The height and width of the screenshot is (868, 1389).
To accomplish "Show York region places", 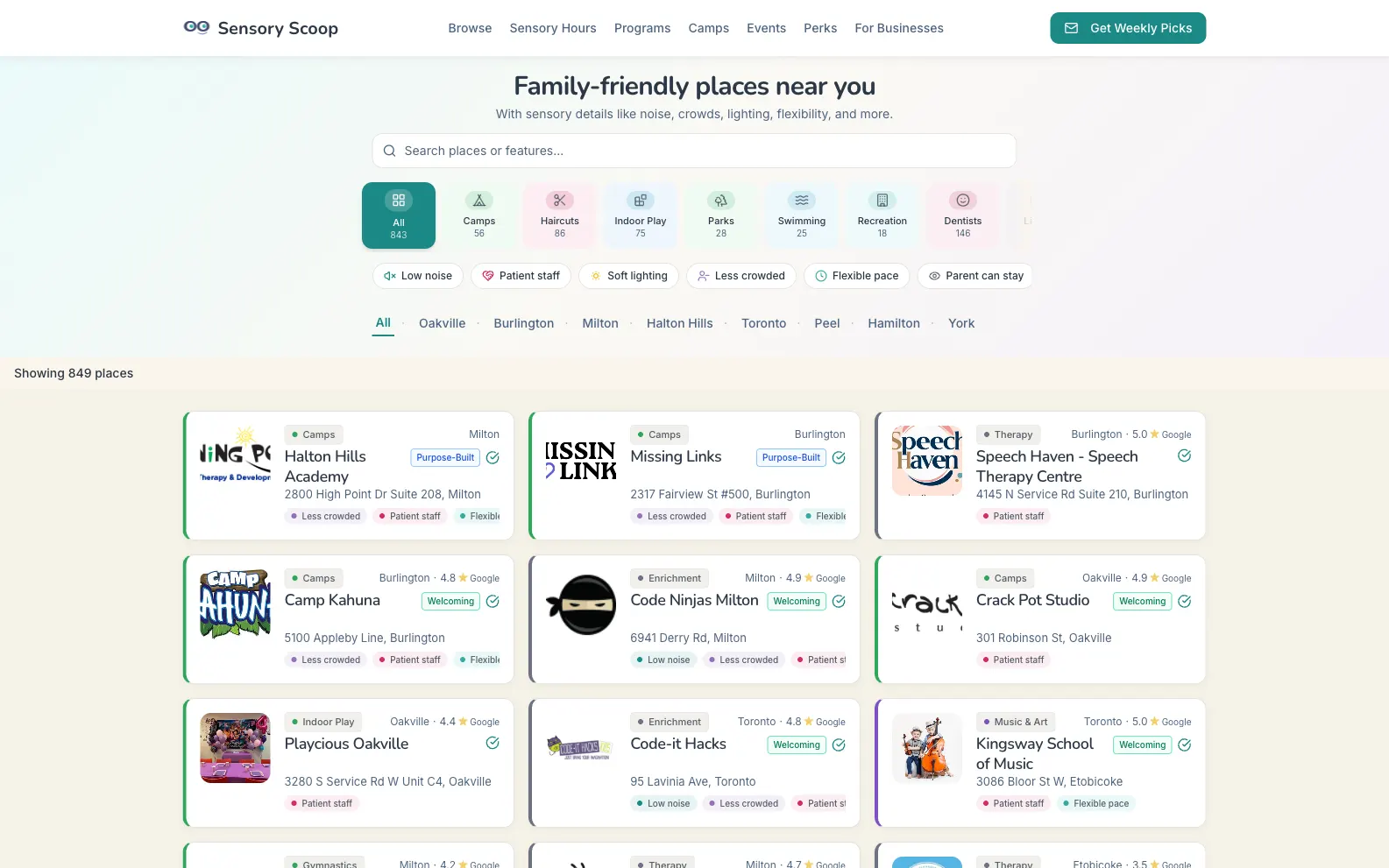I will pos(961,323).
